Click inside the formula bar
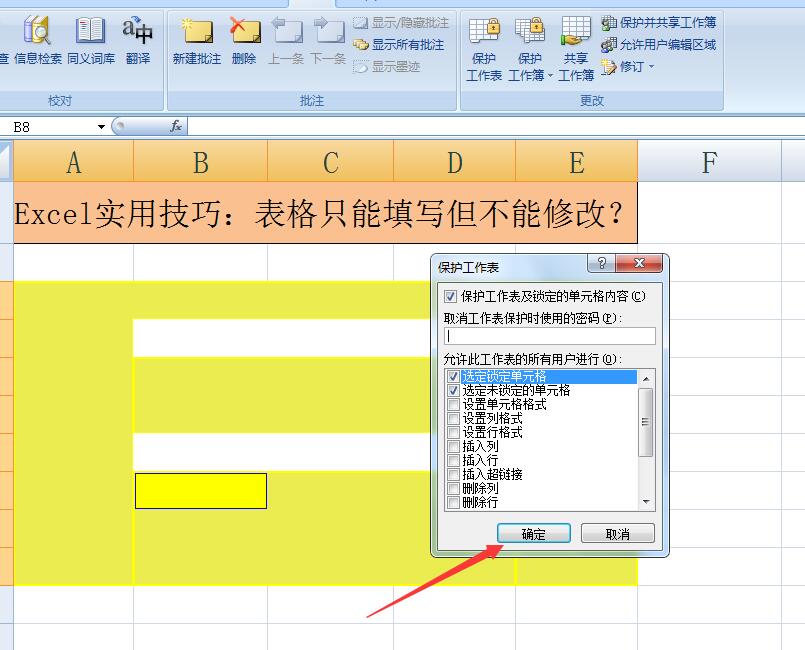This screenshot has height=650, width=805. (x=496, y=126)
